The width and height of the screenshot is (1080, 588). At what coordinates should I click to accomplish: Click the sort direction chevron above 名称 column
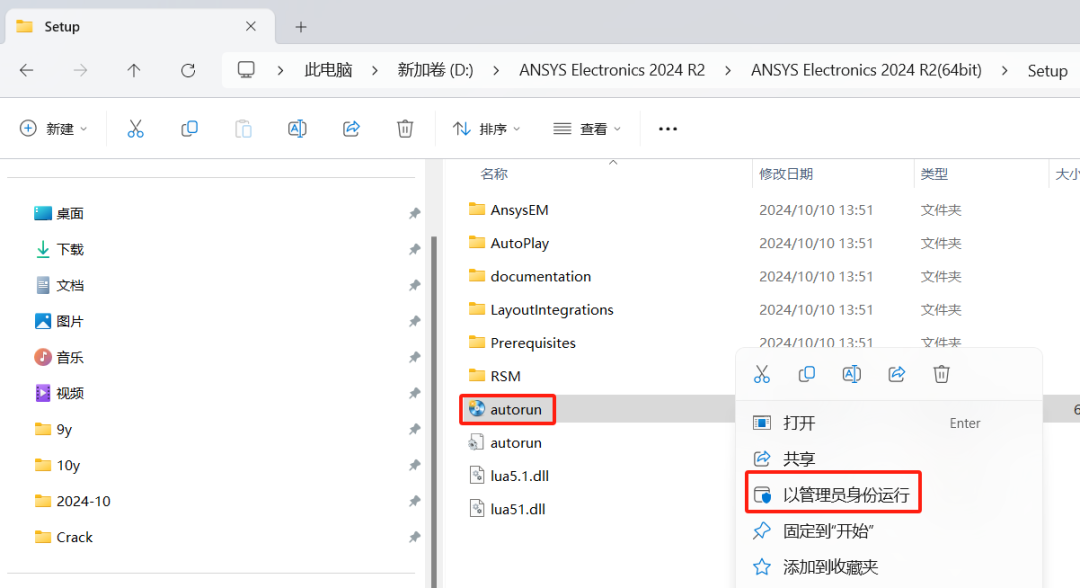coord(613,162)
